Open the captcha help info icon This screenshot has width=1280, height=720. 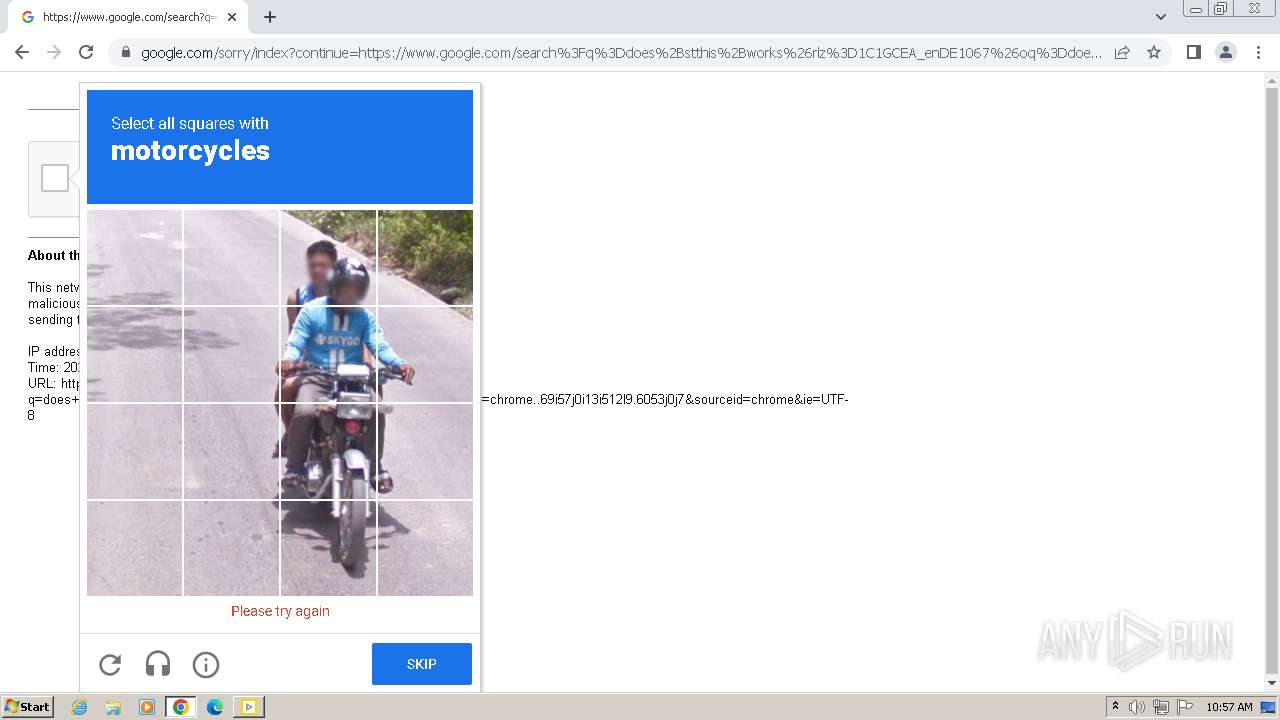coord(206,664)
